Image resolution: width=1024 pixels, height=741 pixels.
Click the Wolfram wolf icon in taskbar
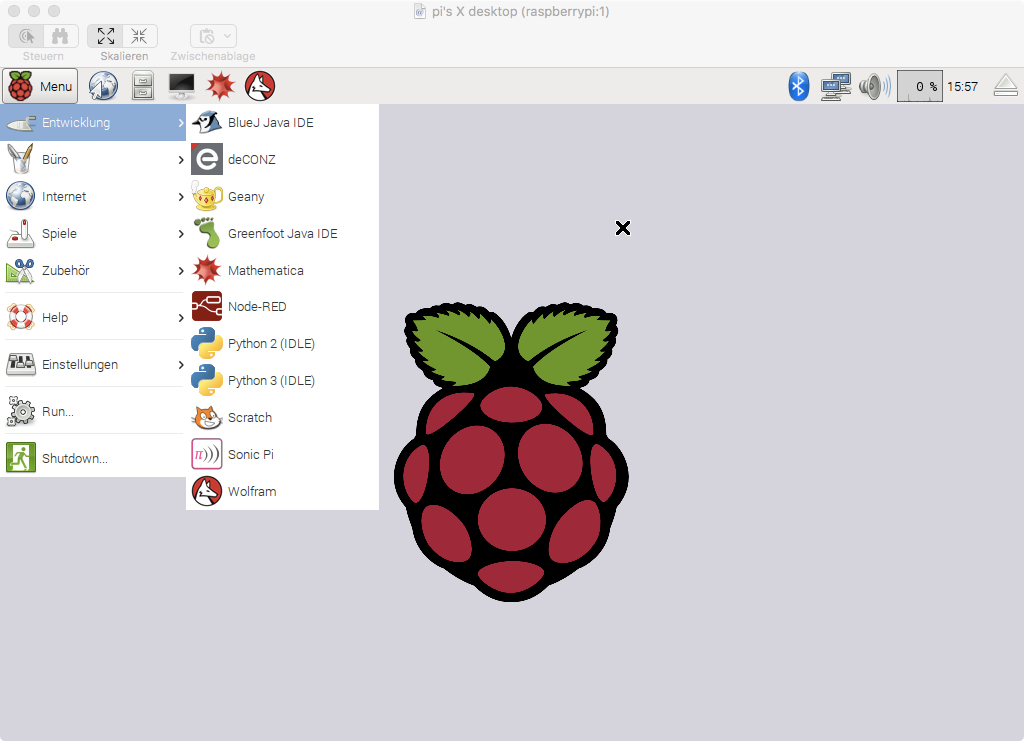pyautogui.click(x=260, y=86)
